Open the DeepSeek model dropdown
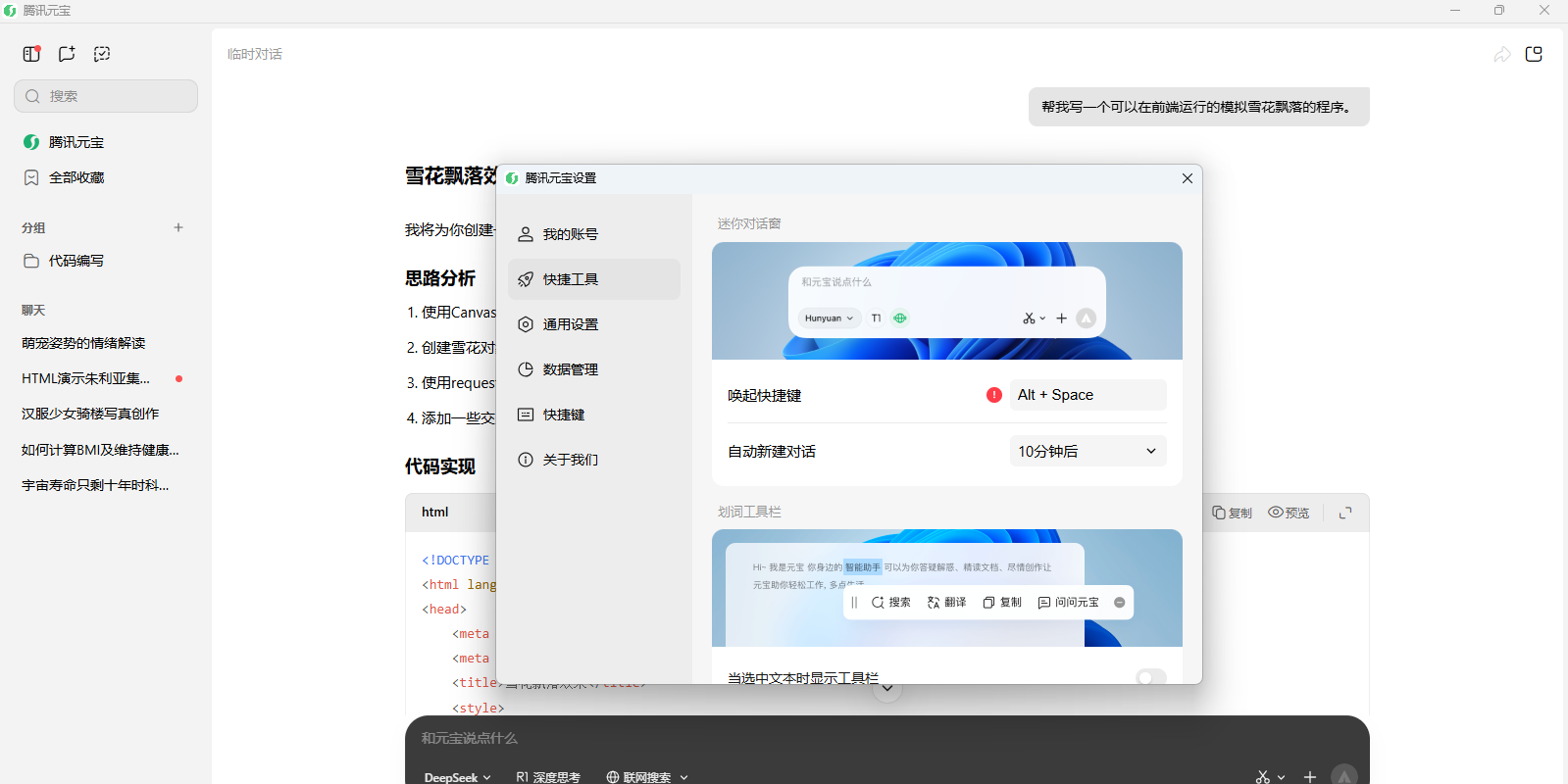1568x784 pixels. pyautogui.click(x=457, y=777)
